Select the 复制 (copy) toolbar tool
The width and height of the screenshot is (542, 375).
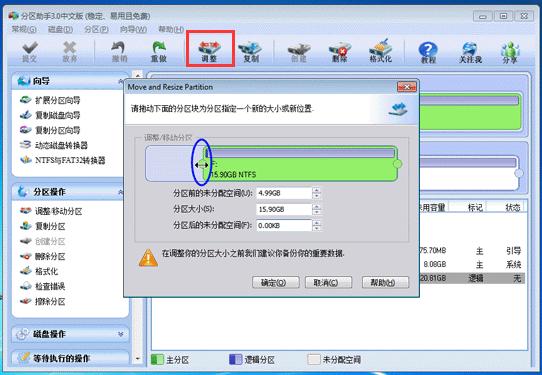pos(250,51)
